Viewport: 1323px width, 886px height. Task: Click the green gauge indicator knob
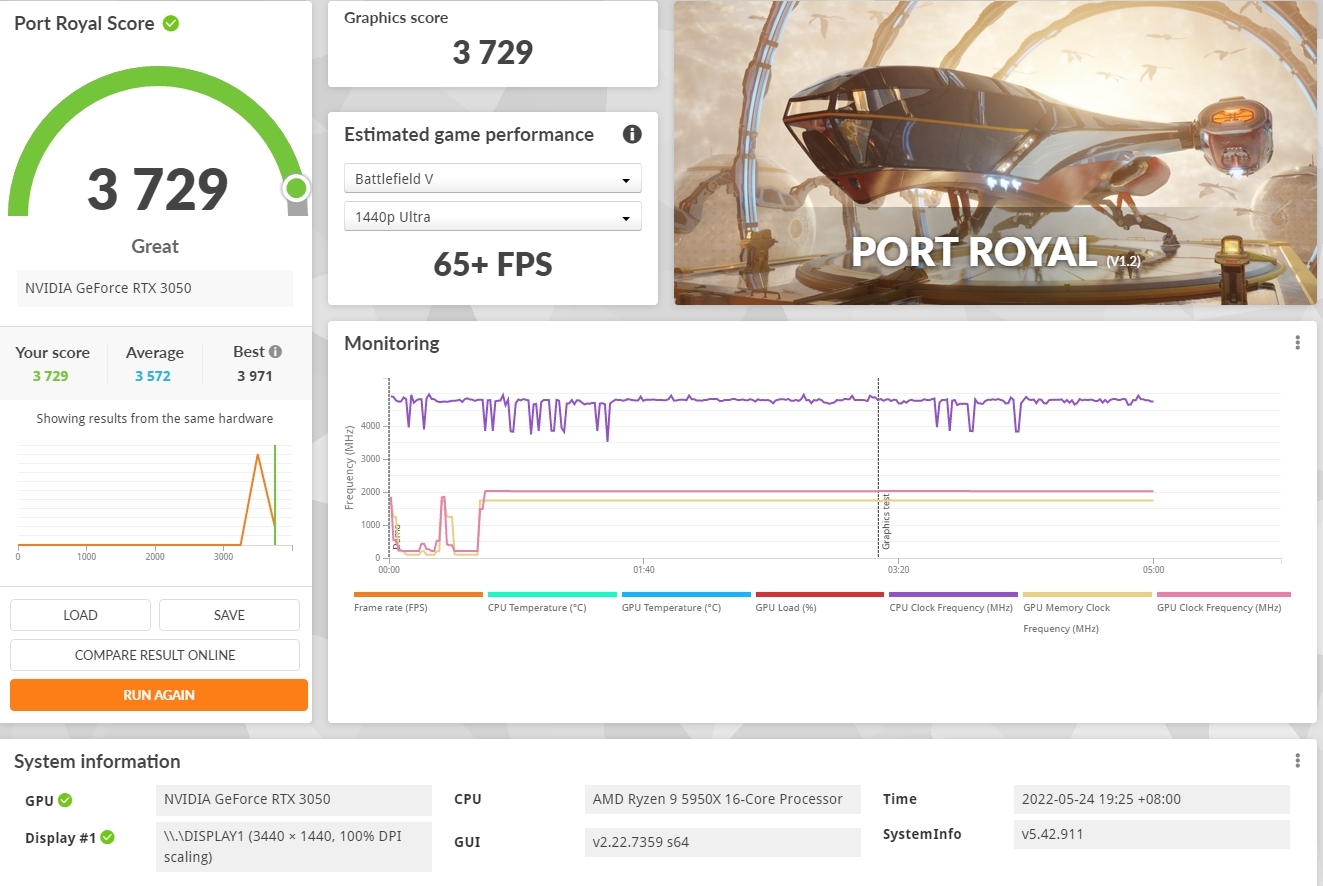(x=295, y=188)
